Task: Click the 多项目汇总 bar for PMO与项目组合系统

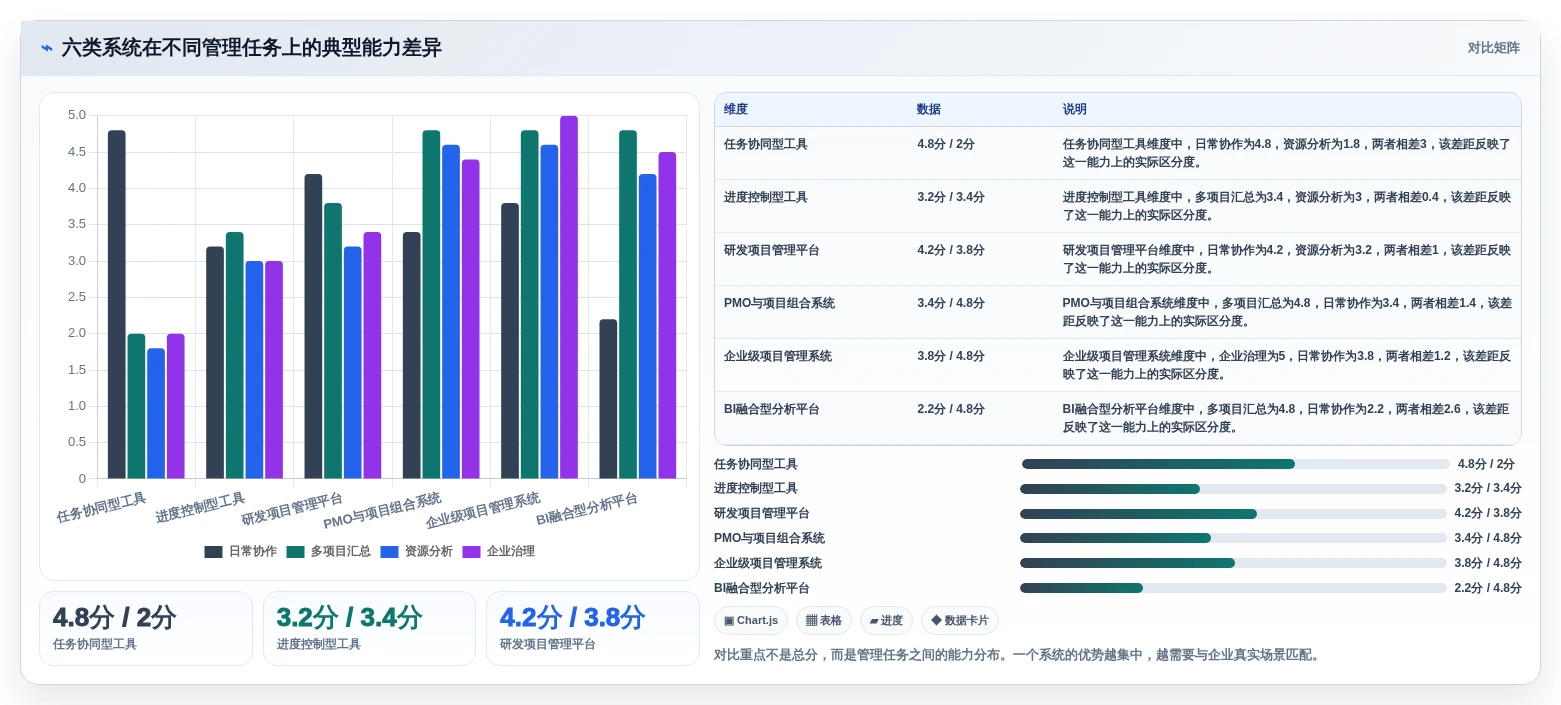Action: (x=431, y=304)
